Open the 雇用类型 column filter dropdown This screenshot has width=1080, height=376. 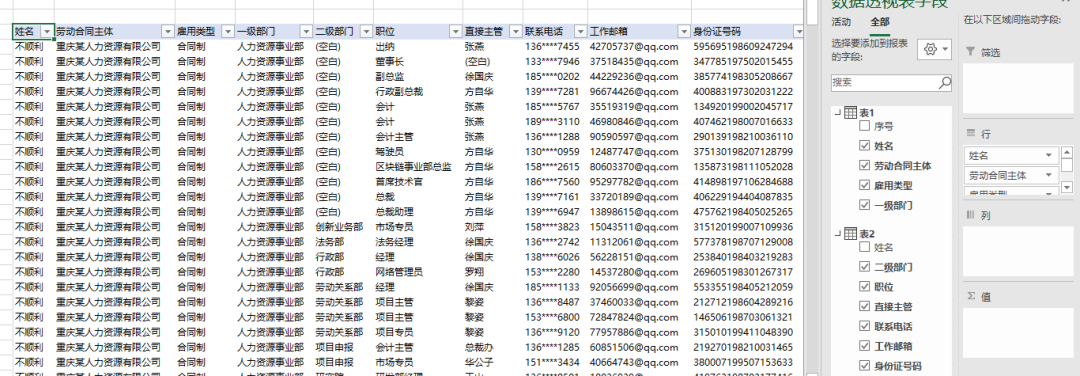coord(227,32)
